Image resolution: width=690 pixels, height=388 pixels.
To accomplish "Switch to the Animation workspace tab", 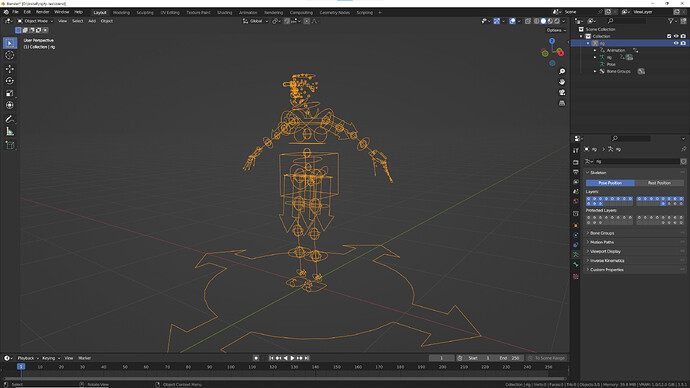I will 248,13.
